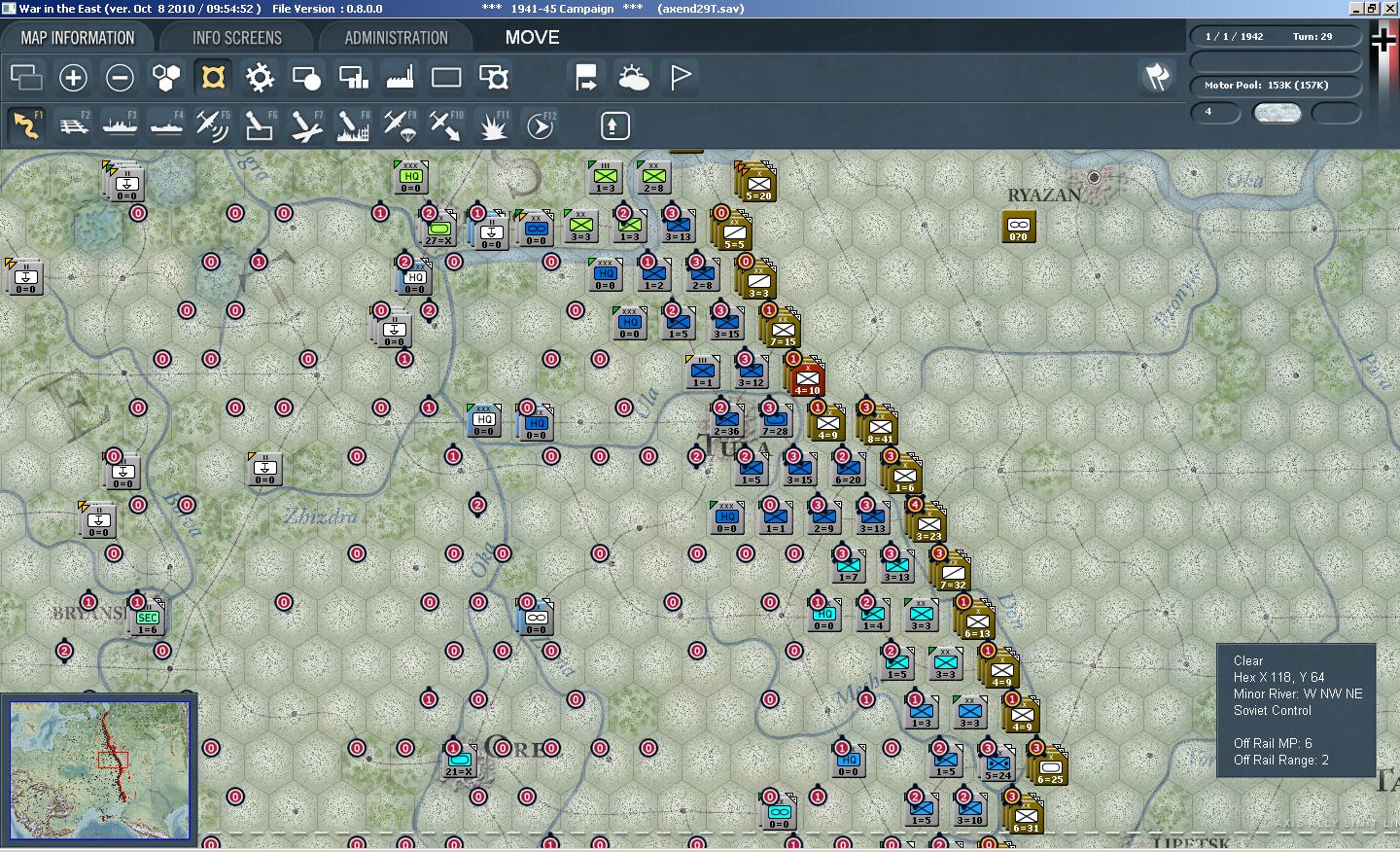Click the F12 circled arrow icon

point(540,125)
